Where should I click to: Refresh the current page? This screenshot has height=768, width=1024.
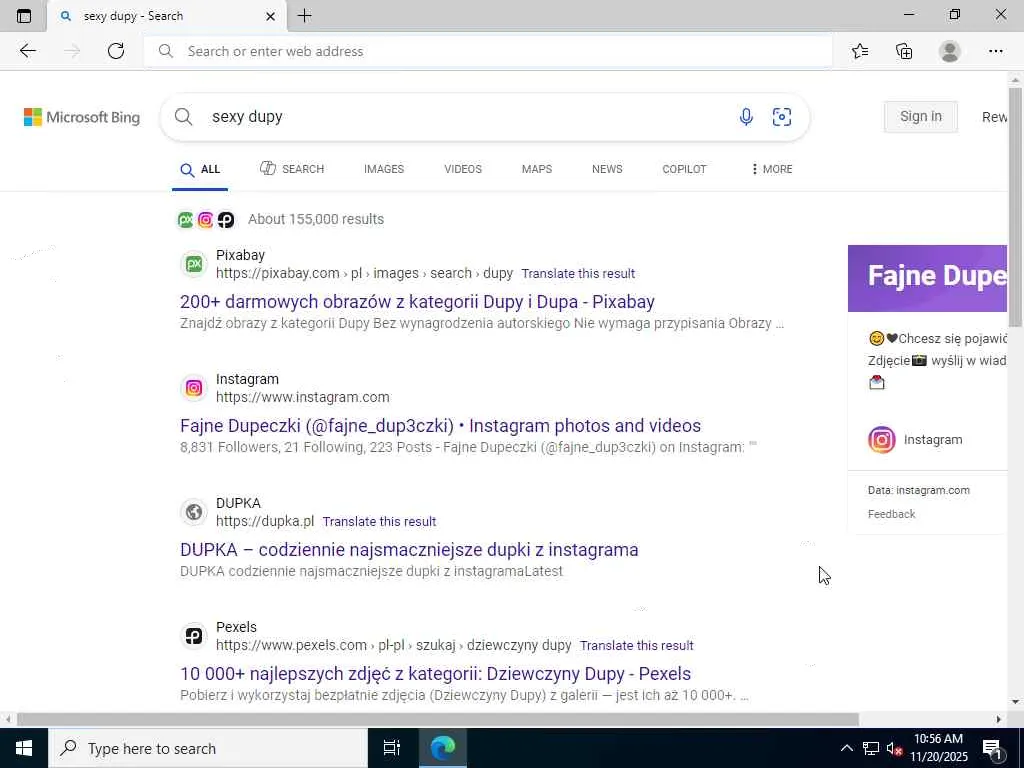pyautogui.click(x=116, y=51)
